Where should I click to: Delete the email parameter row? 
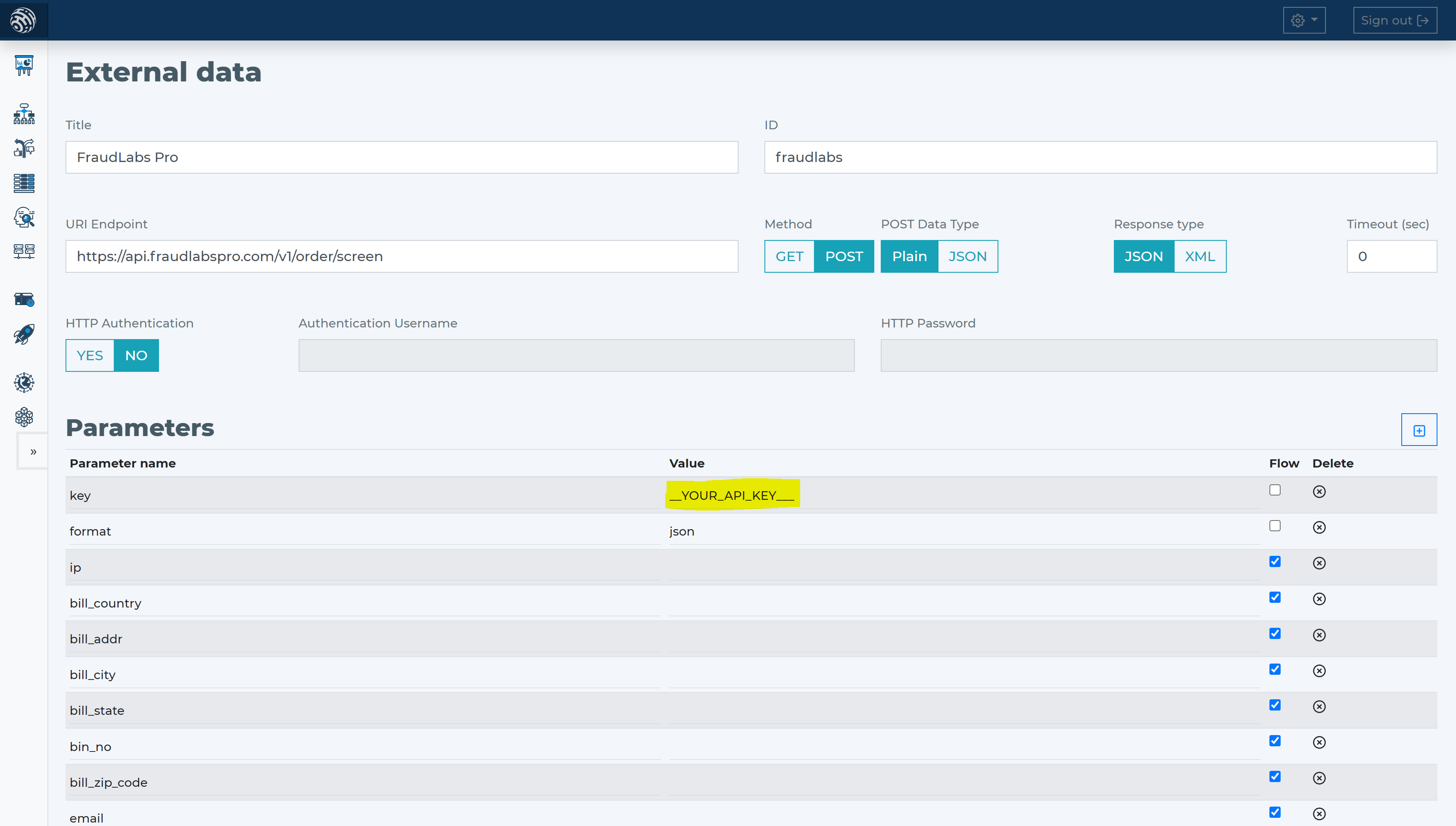(1319, 814)
